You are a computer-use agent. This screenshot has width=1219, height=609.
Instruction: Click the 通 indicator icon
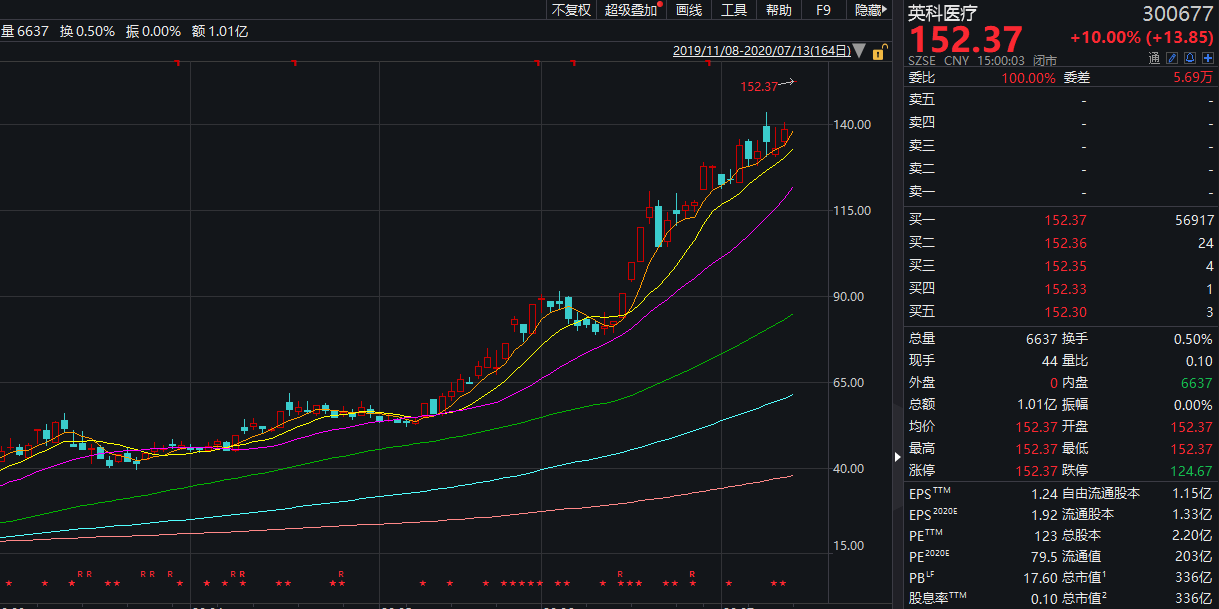pos(1154,59)
